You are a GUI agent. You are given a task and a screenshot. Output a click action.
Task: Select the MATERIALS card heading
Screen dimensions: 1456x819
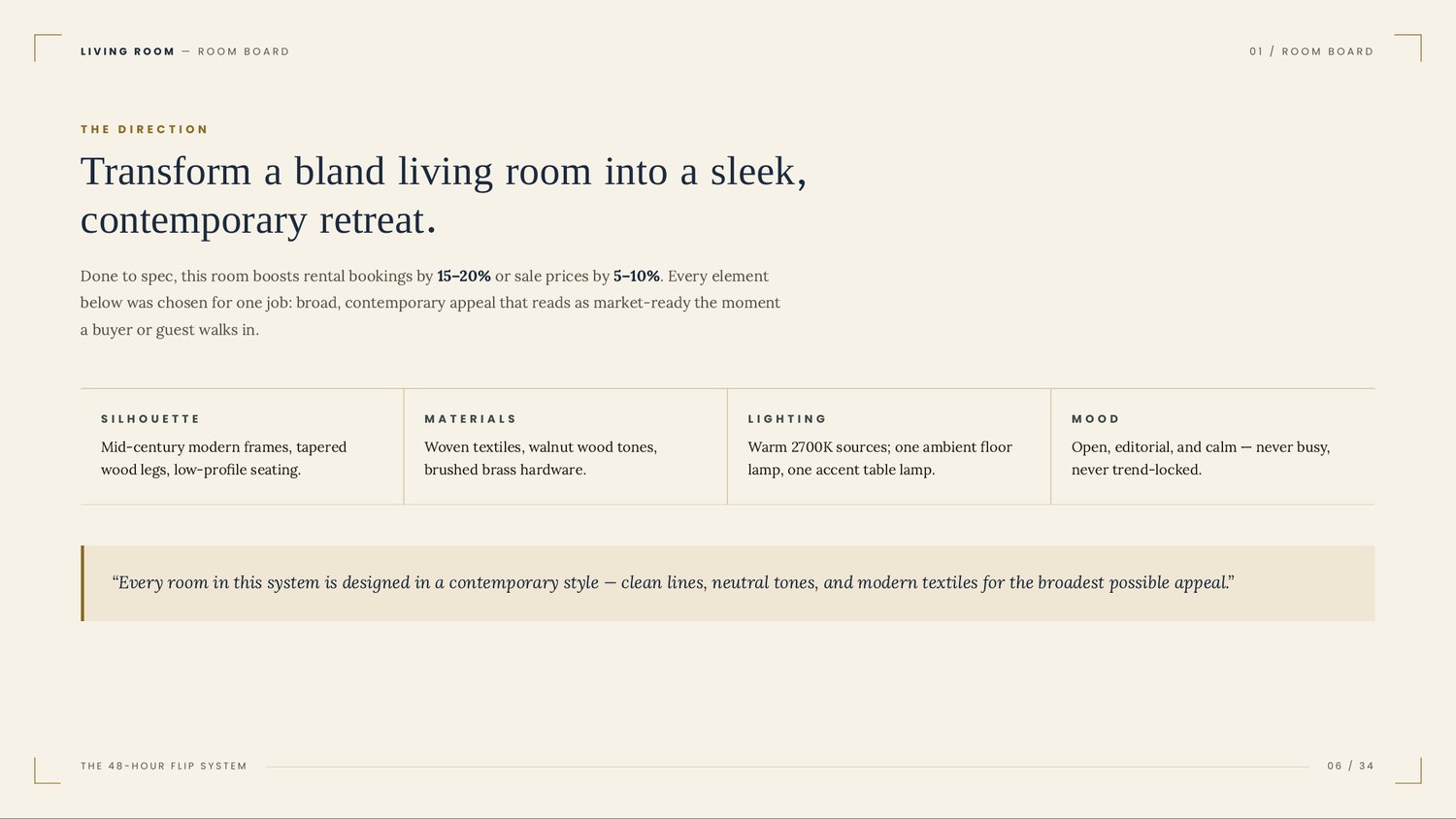pyautogui.click(x=471, y=419)
